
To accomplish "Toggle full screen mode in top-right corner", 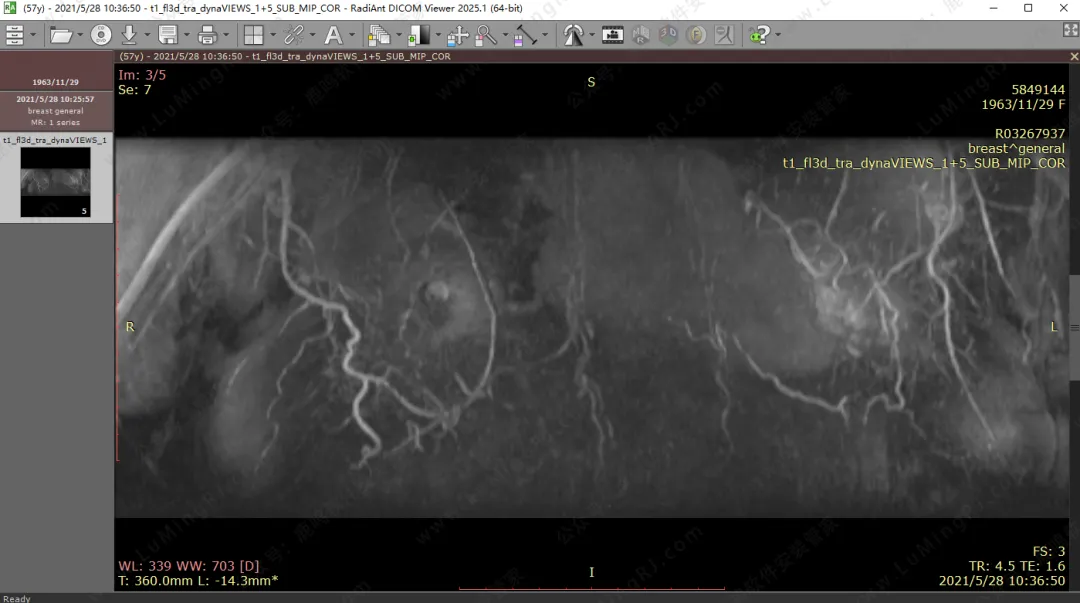I will coord(1070,31).
